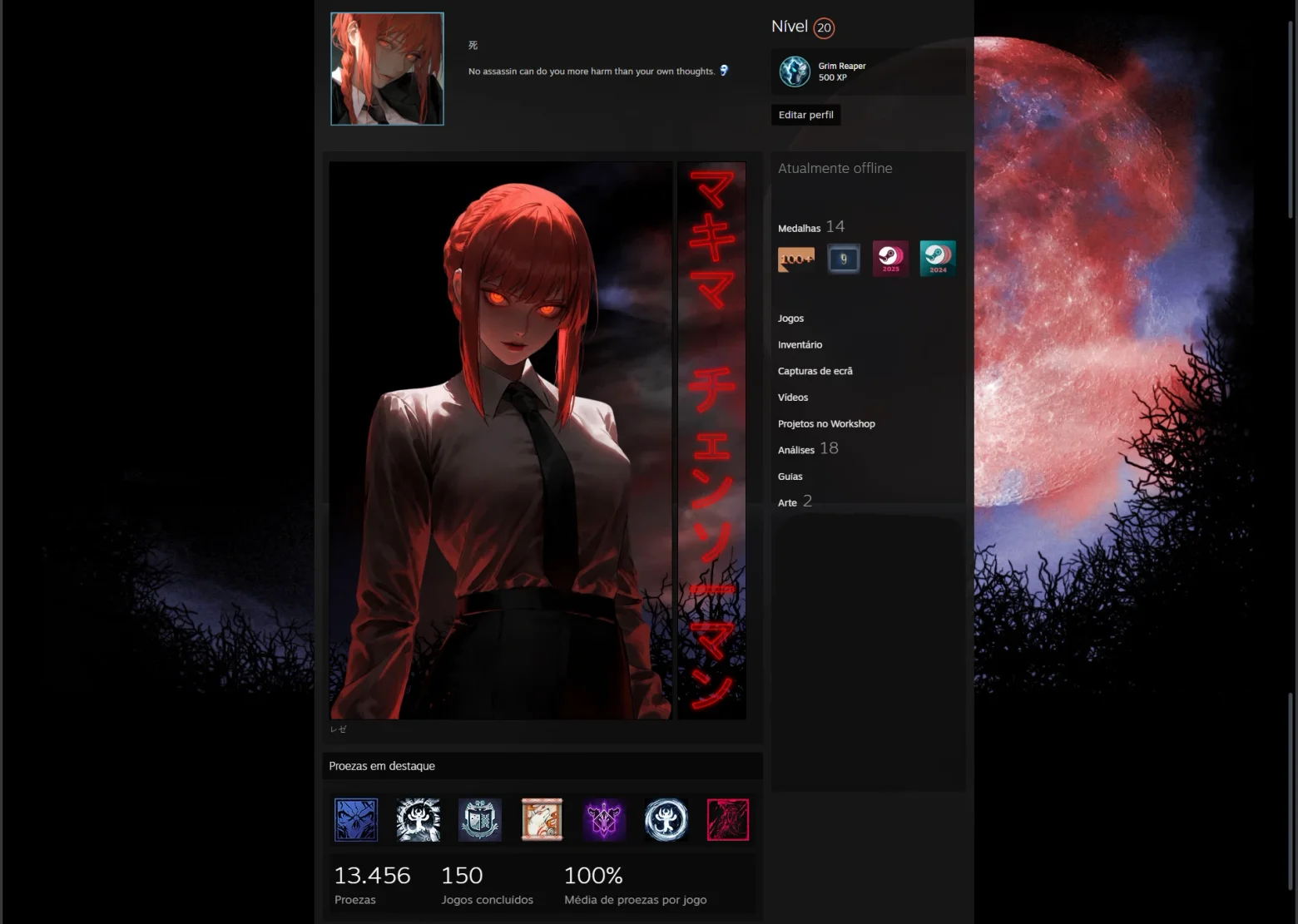Open the Arte 2 artwork section

coord(795,502)
